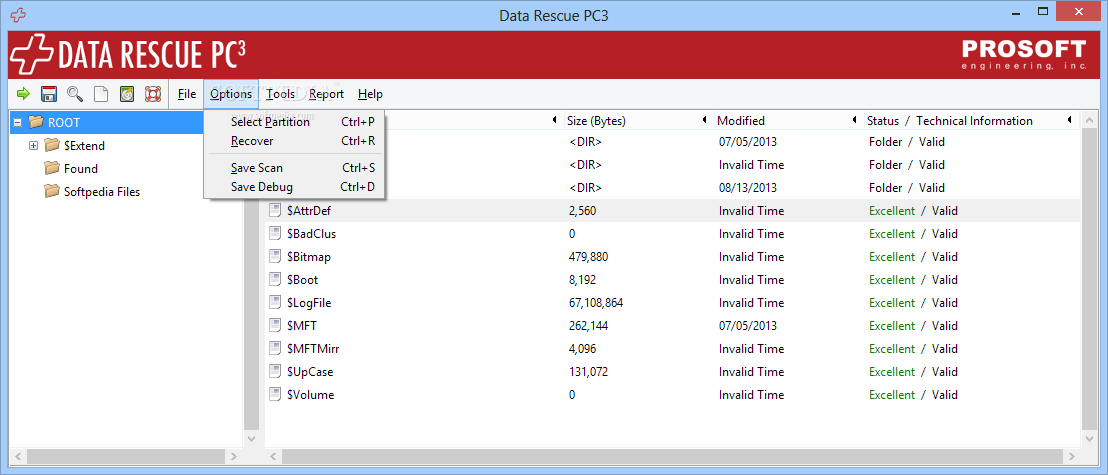Image resolution: width=1108 pixels, height=475 pixels.
Task: Click the Modified column sort arrow
Action: 855,120
